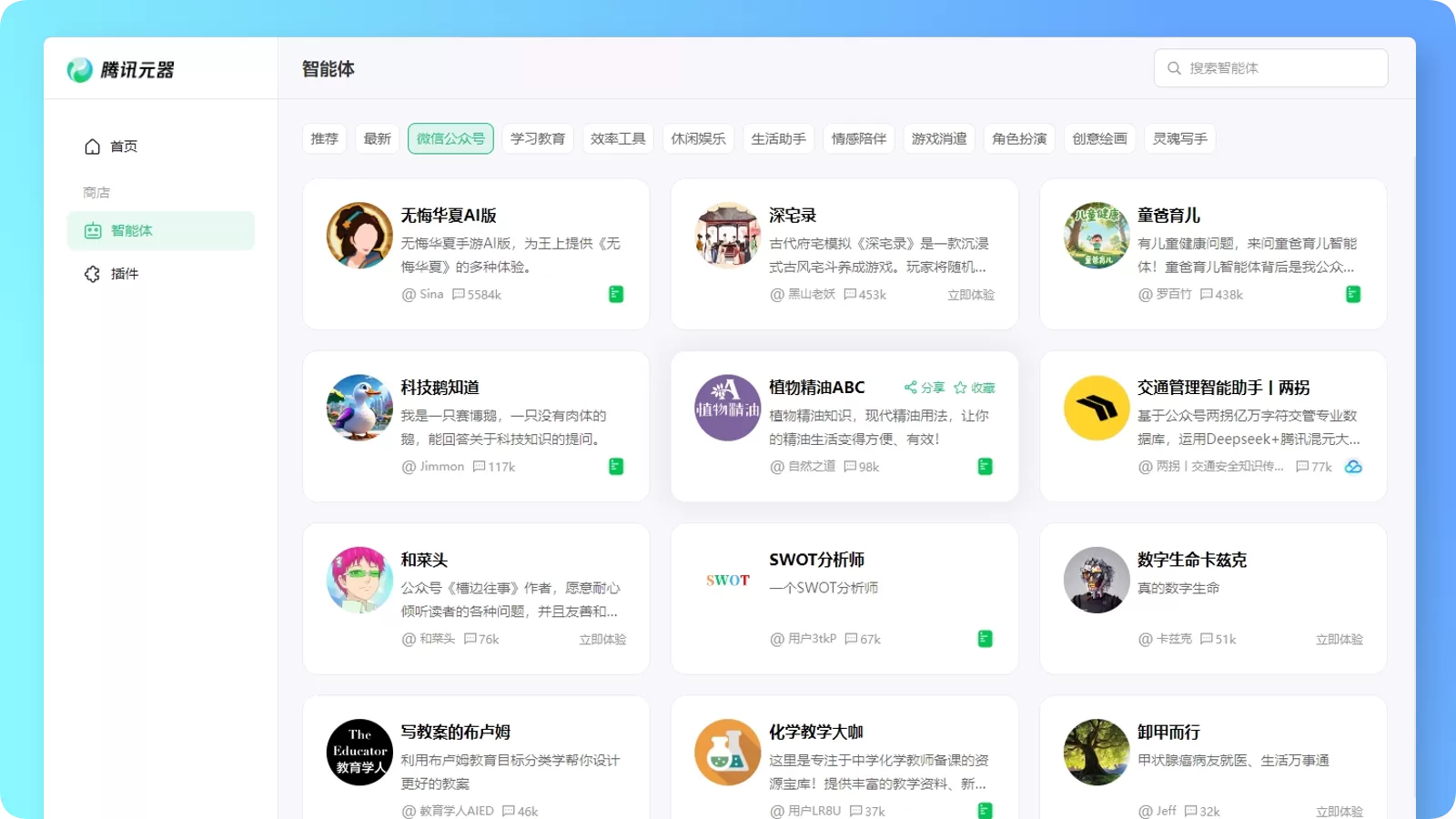Click 立即体验 on 数字生命卡兹克 card
The image size is (1456, 819).
tap(1340, 640)
